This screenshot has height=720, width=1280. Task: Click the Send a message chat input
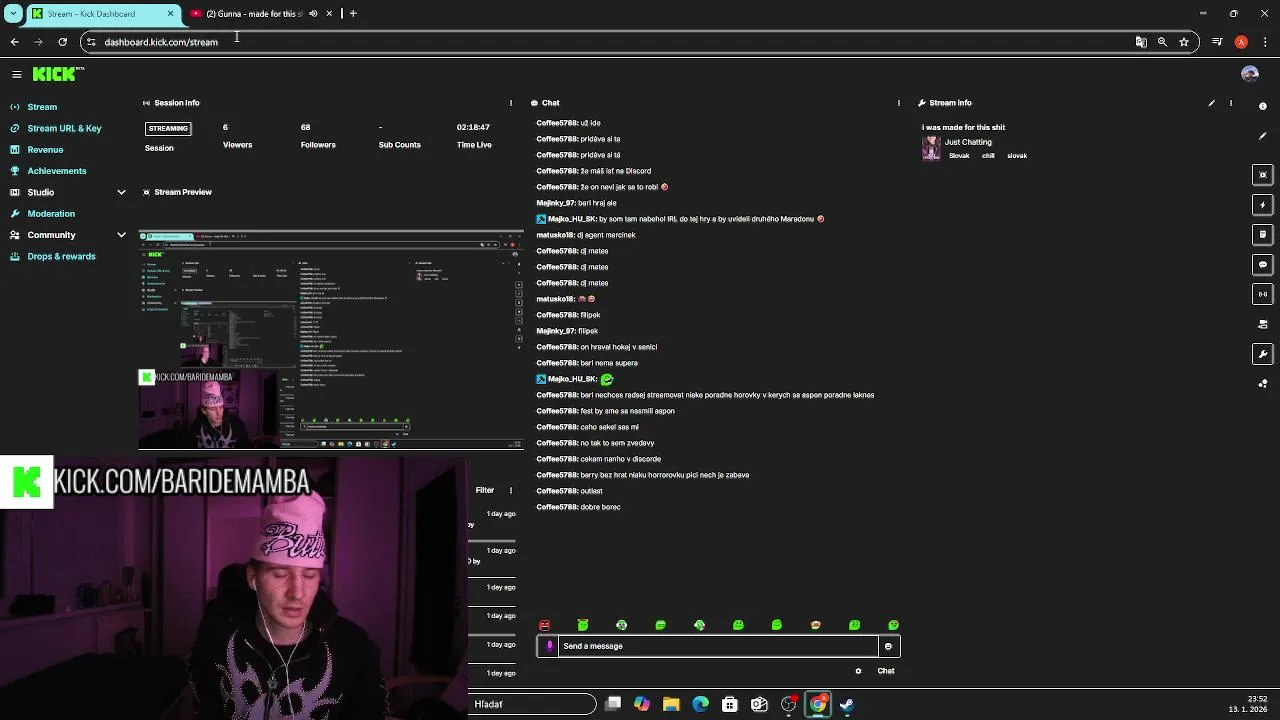[x=718, y=646]
